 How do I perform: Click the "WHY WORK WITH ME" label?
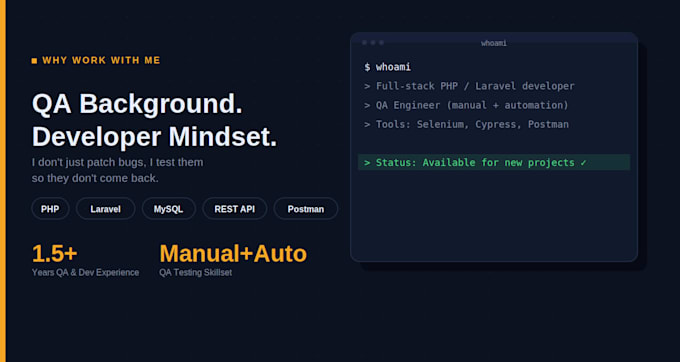coord(101,60)
